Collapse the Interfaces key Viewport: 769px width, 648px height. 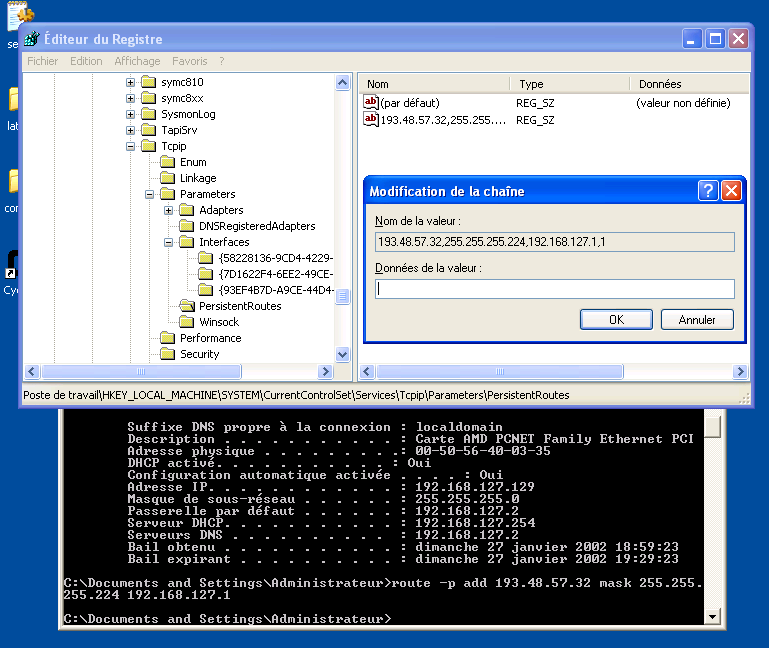[168, 242]
